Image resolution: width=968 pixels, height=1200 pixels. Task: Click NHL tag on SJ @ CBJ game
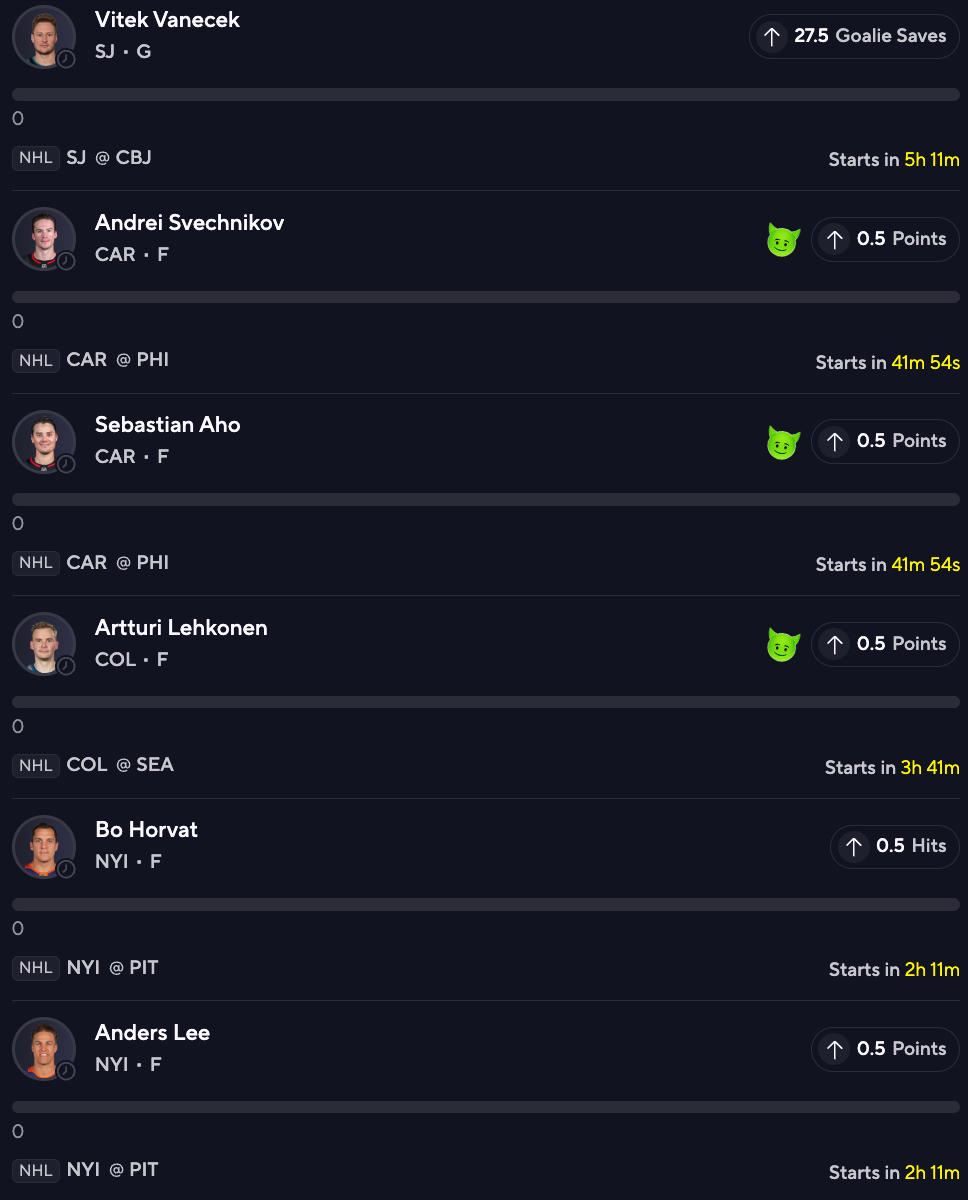tap(36, 158)
